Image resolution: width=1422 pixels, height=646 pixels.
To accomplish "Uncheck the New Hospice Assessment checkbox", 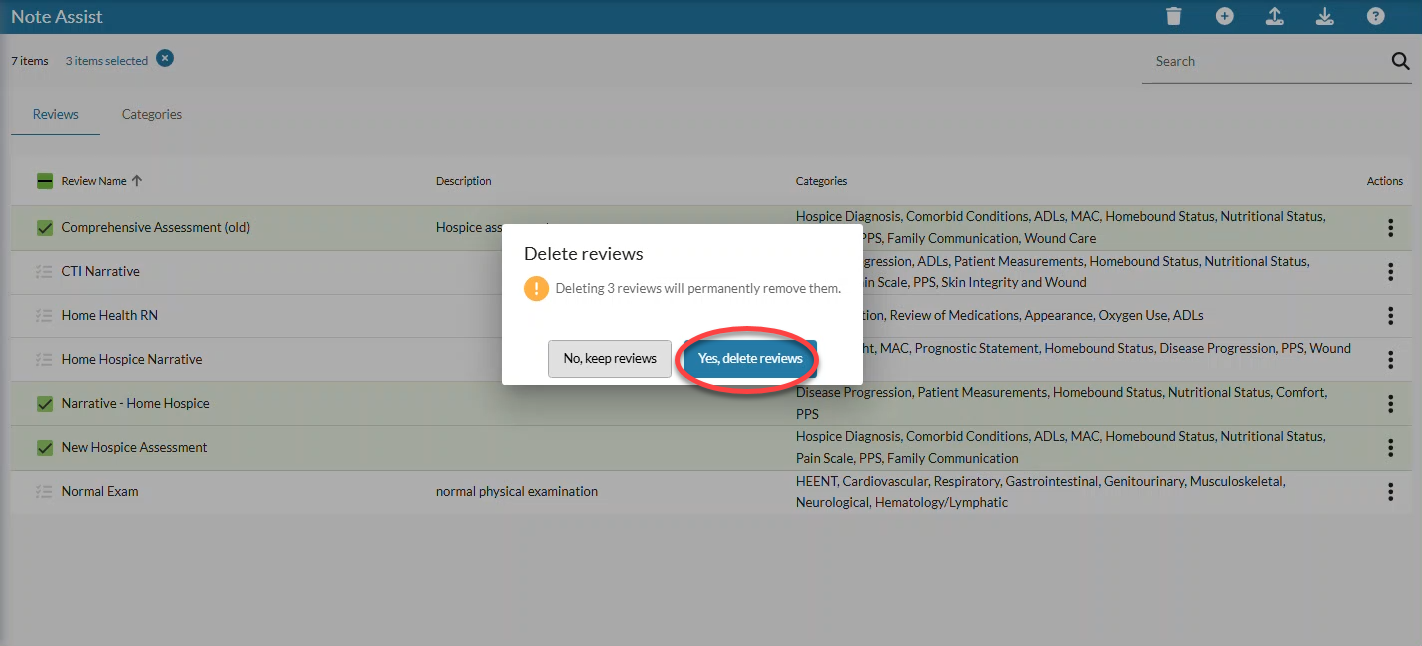I will click(45, 447).
